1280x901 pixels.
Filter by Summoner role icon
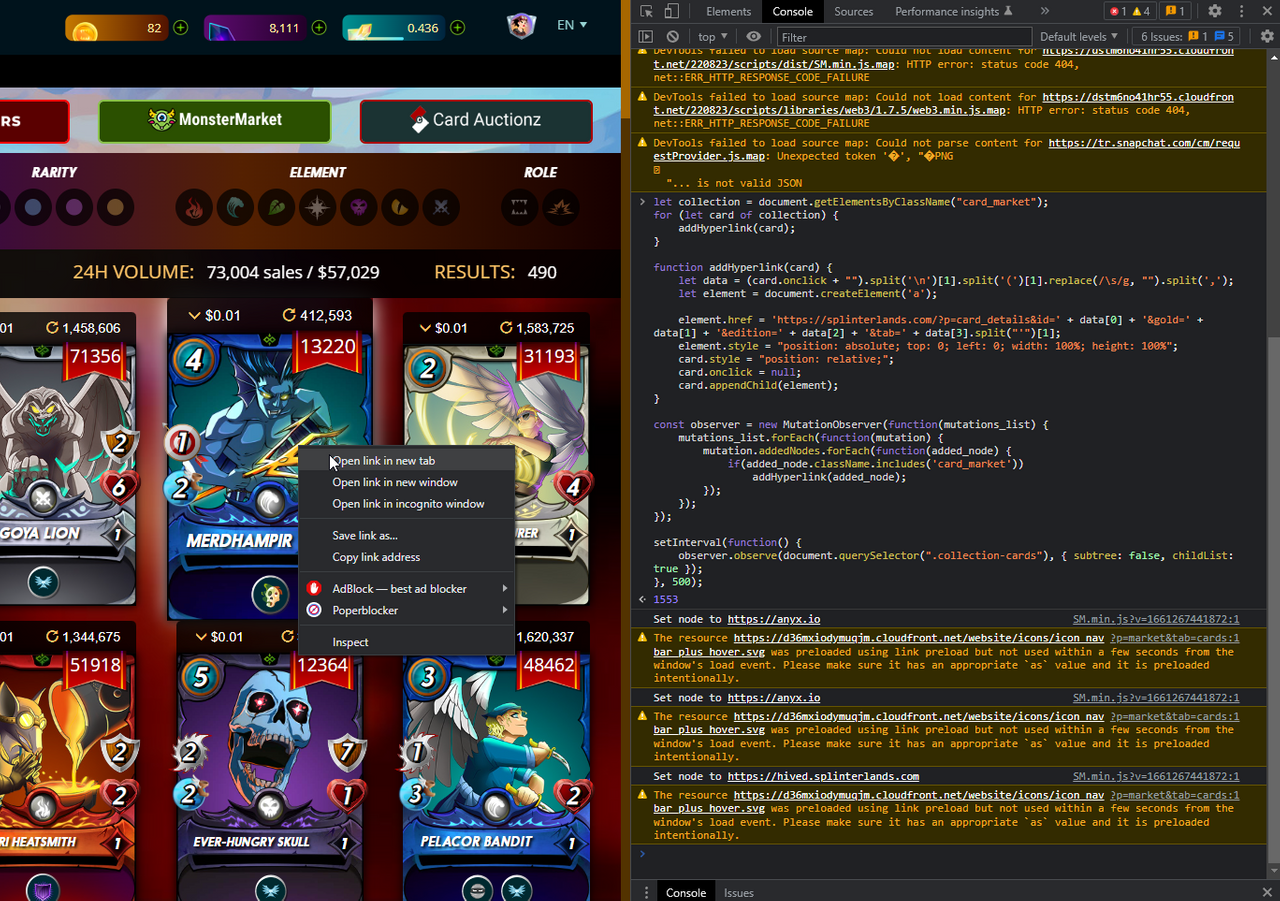click(x=561, y=208)
